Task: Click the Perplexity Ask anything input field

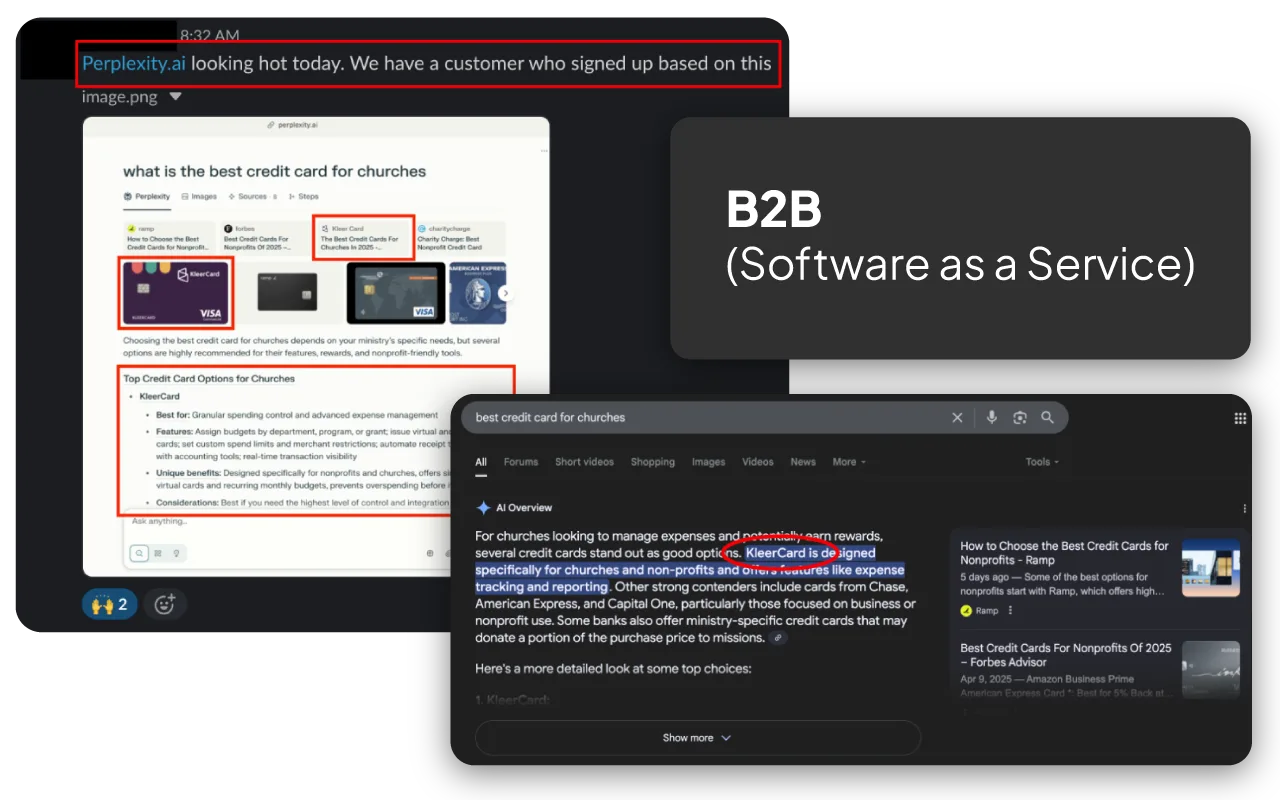Action: tap(280, 521)
